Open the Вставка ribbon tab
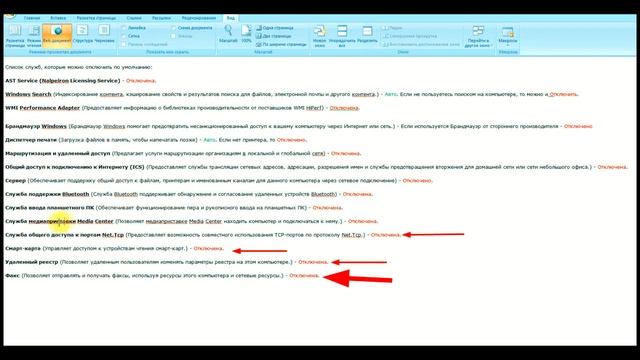 click(x=58, y=18)
